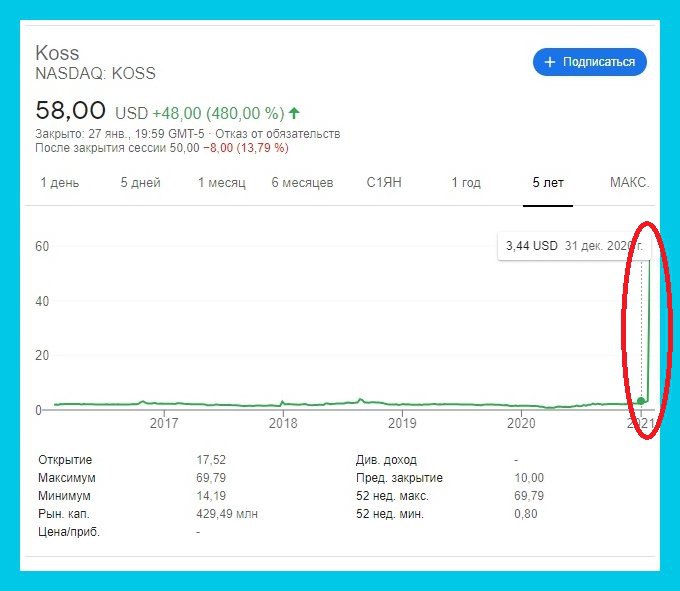Select the 1 месяц chart tab
Image resolution: width=680 pixels, height=591 pixels.
tap(222, 183)
